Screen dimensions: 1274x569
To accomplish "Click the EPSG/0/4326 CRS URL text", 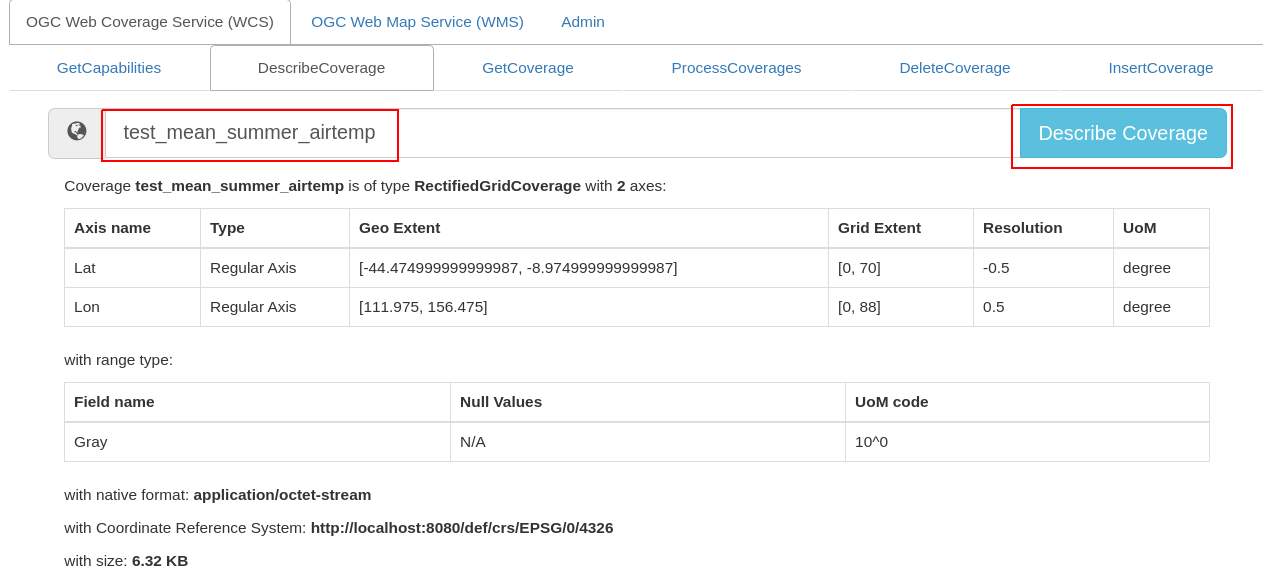I will [461, 528].
